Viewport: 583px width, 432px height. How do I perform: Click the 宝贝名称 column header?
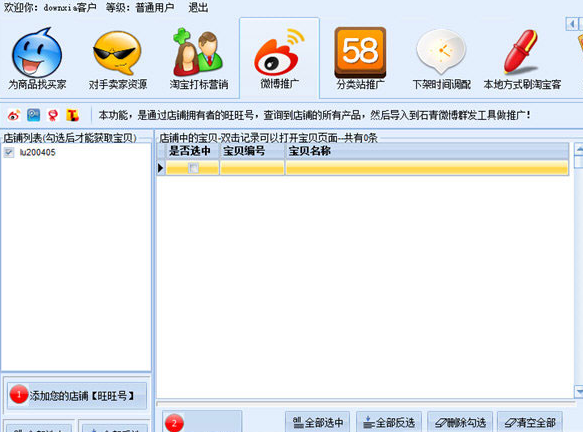tap(427, 151)
